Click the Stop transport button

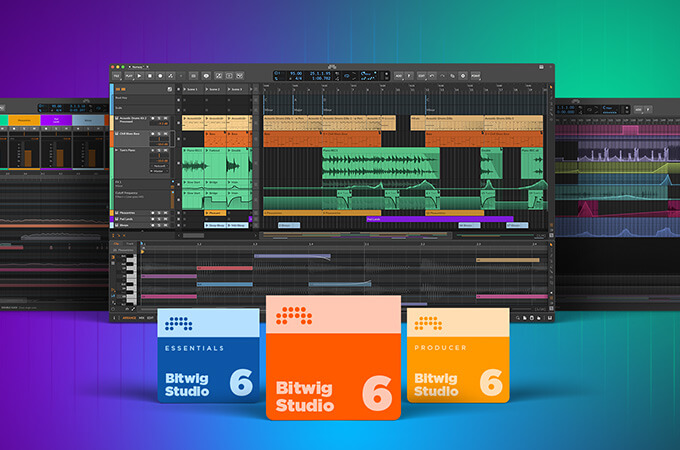pyautogui.click(x=150, y=76)
